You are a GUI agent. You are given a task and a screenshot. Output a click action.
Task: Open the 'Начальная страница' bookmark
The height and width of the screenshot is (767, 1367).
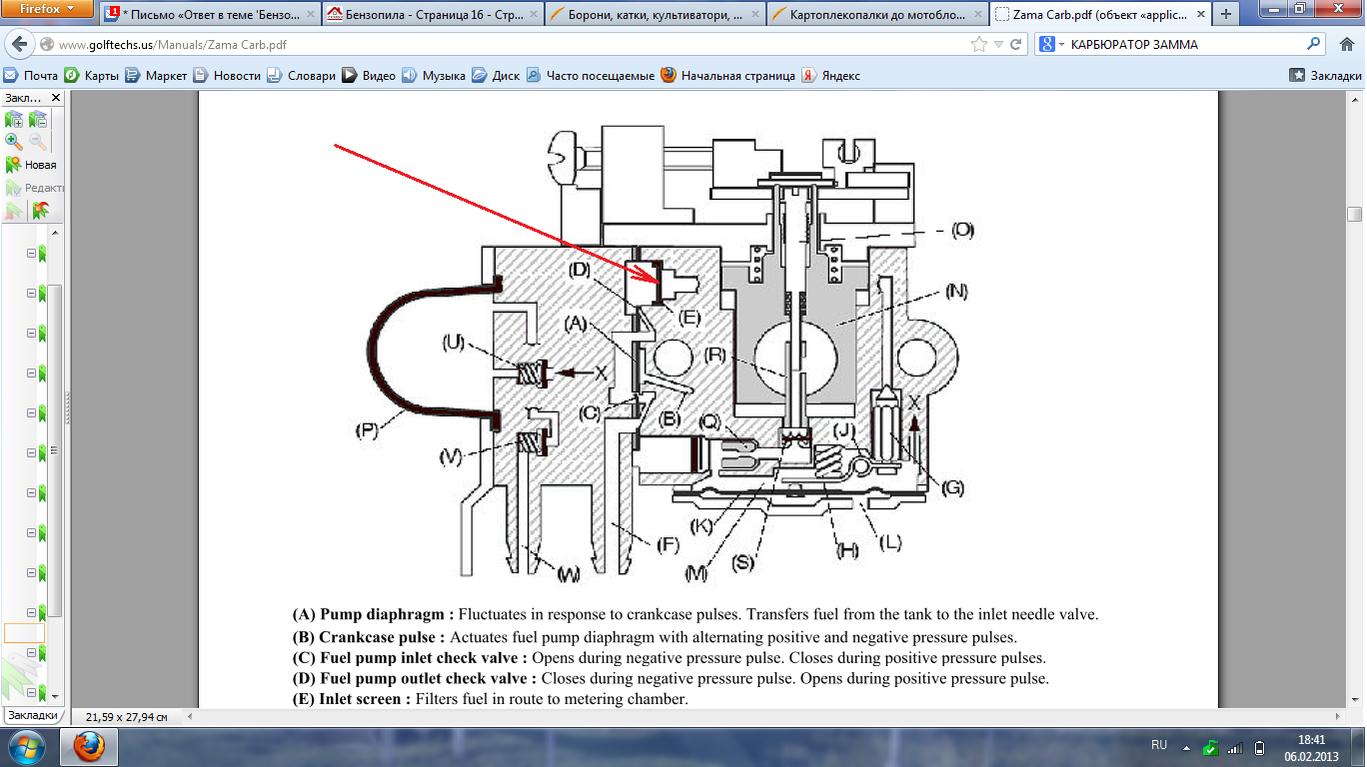coord(728,75)
